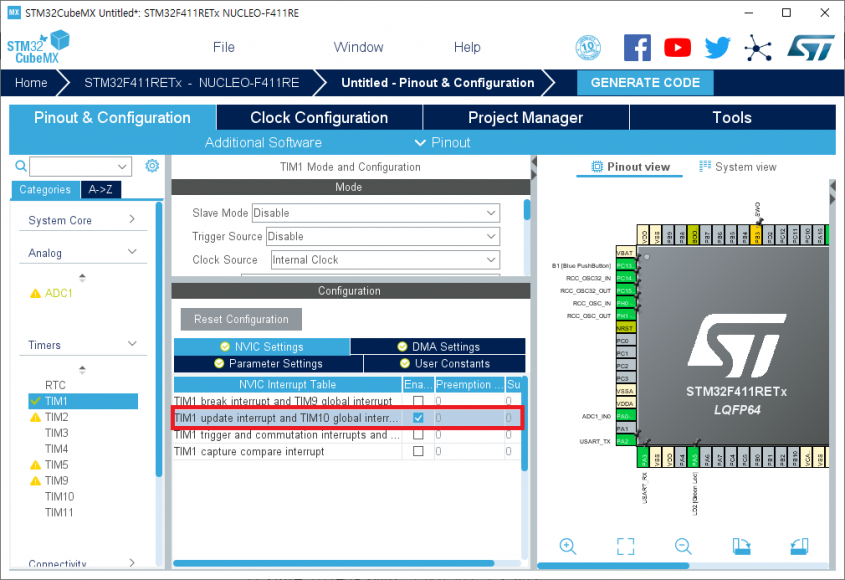Switch to Project Manager tab
The width and height of the screenshot is (845, 580).
[525, 118]
